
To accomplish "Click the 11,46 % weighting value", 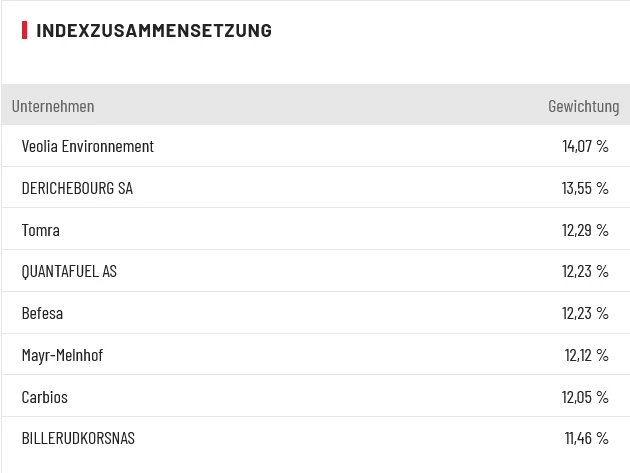I will coord(586,438).
